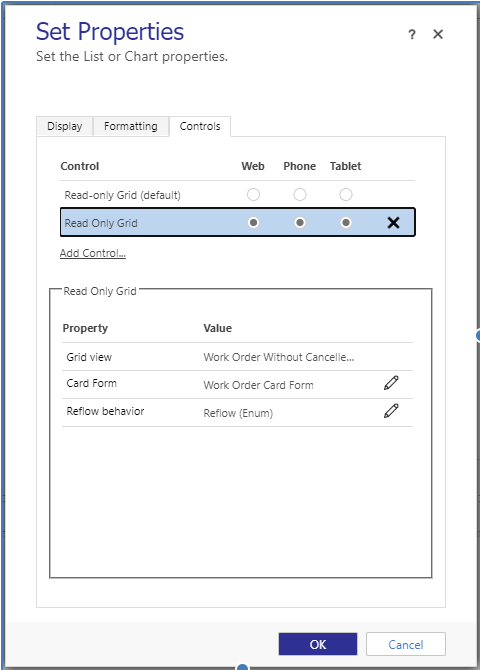
Task: Click the Cancel button
Action: coord(406,644)
